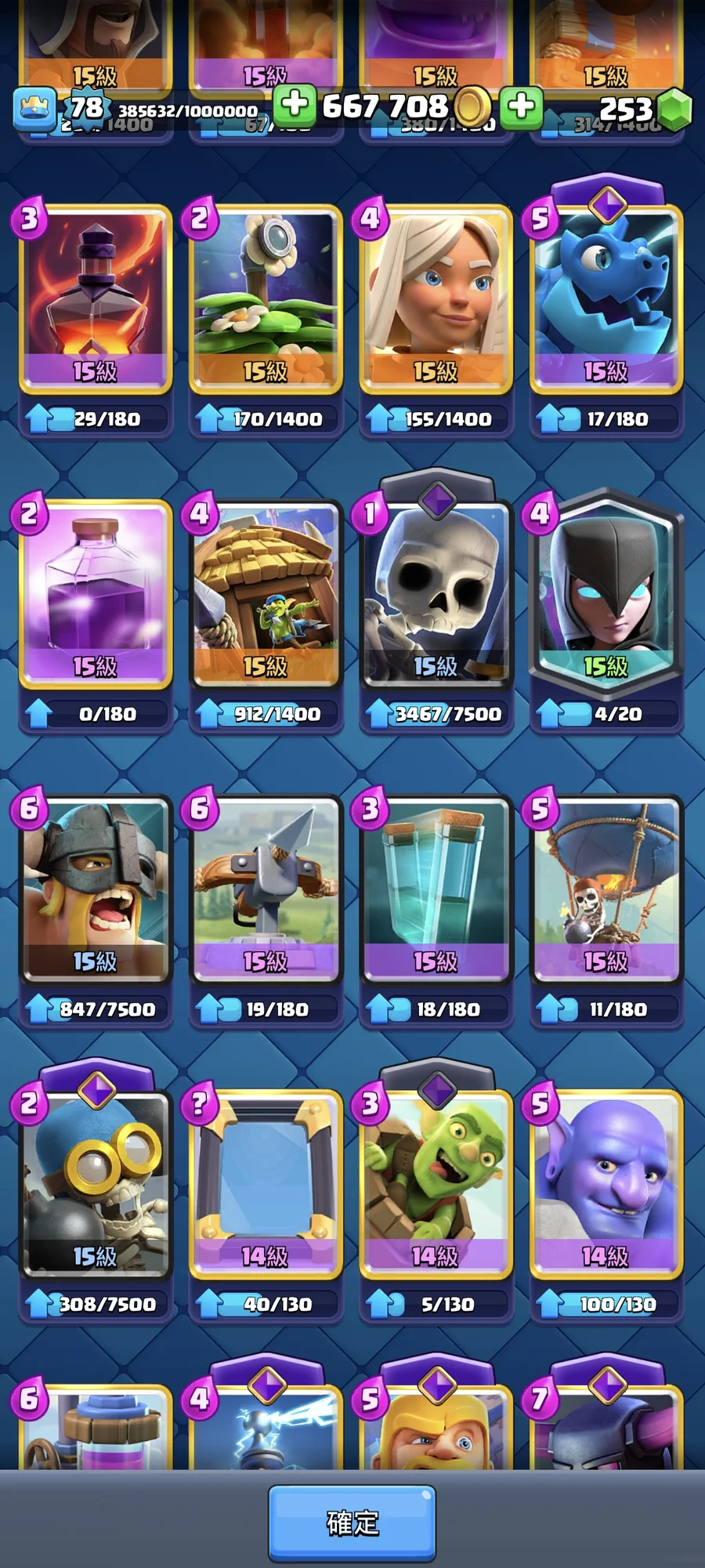Select the Bomber card with evolution badge
This screenshot has width=705, height=1568.
[x=96, y=1184]
